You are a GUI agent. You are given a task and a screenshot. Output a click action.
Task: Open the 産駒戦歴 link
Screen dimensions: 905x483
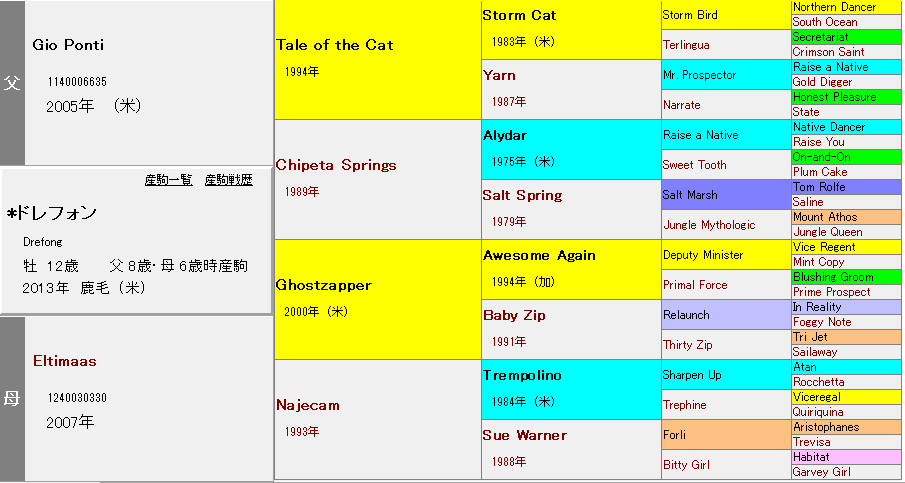pos(228,180)
